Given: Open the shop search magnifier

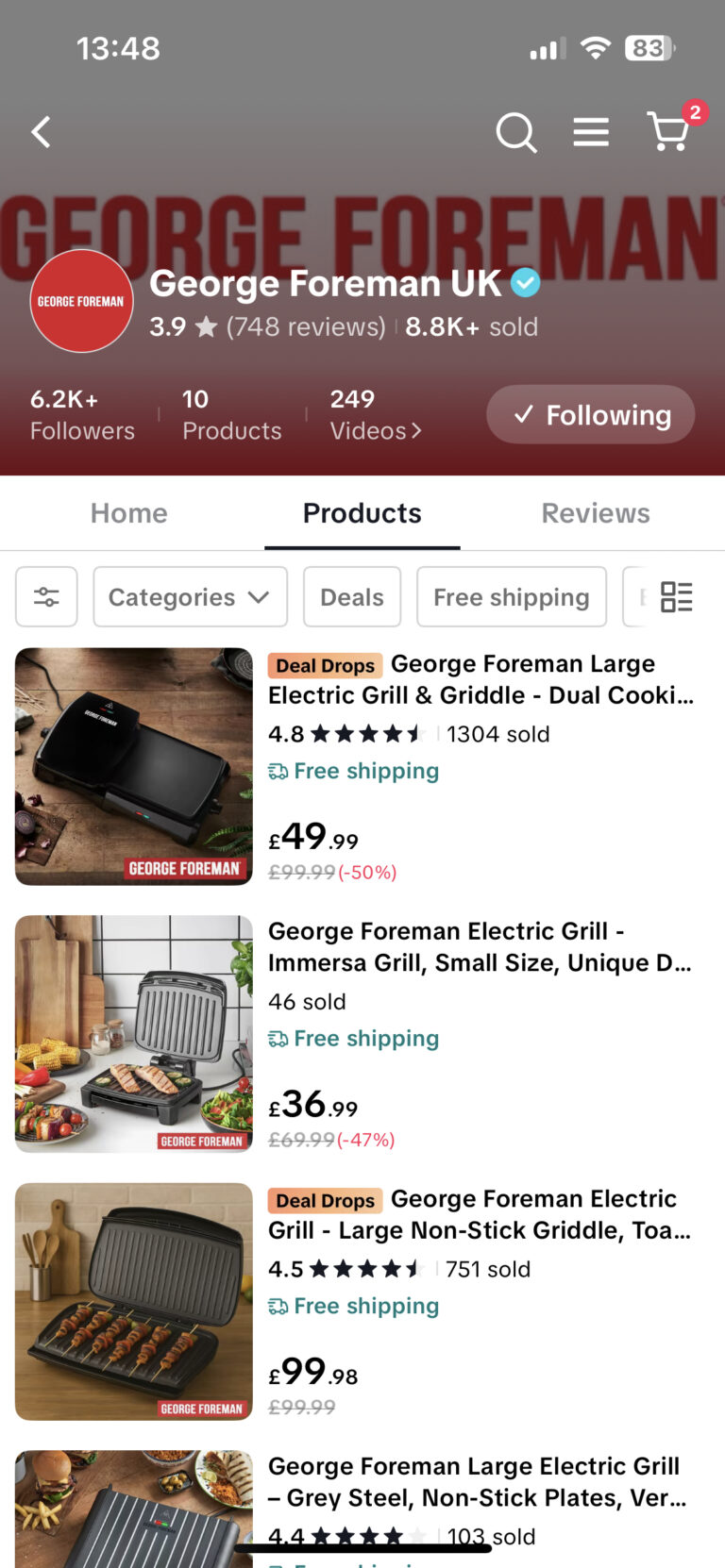Looking at the screenshot, I should (515, 132).
